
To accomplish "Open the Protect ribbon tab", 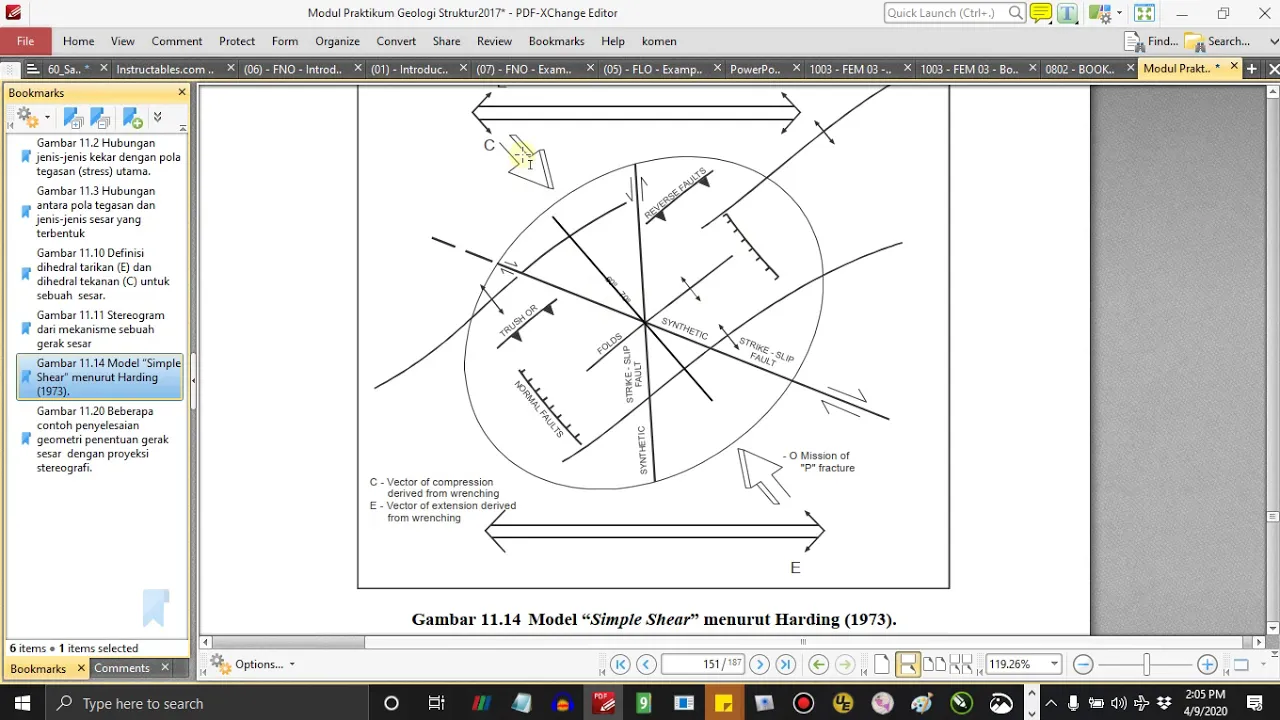I will coord(237,41).
